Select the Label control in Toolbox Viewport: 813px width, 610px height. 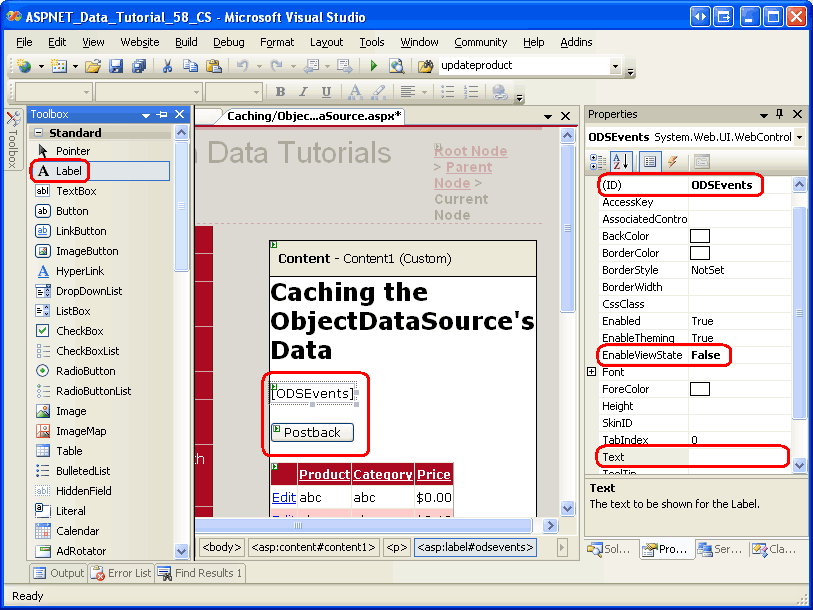pyautogui.click(x=68, y=171)
